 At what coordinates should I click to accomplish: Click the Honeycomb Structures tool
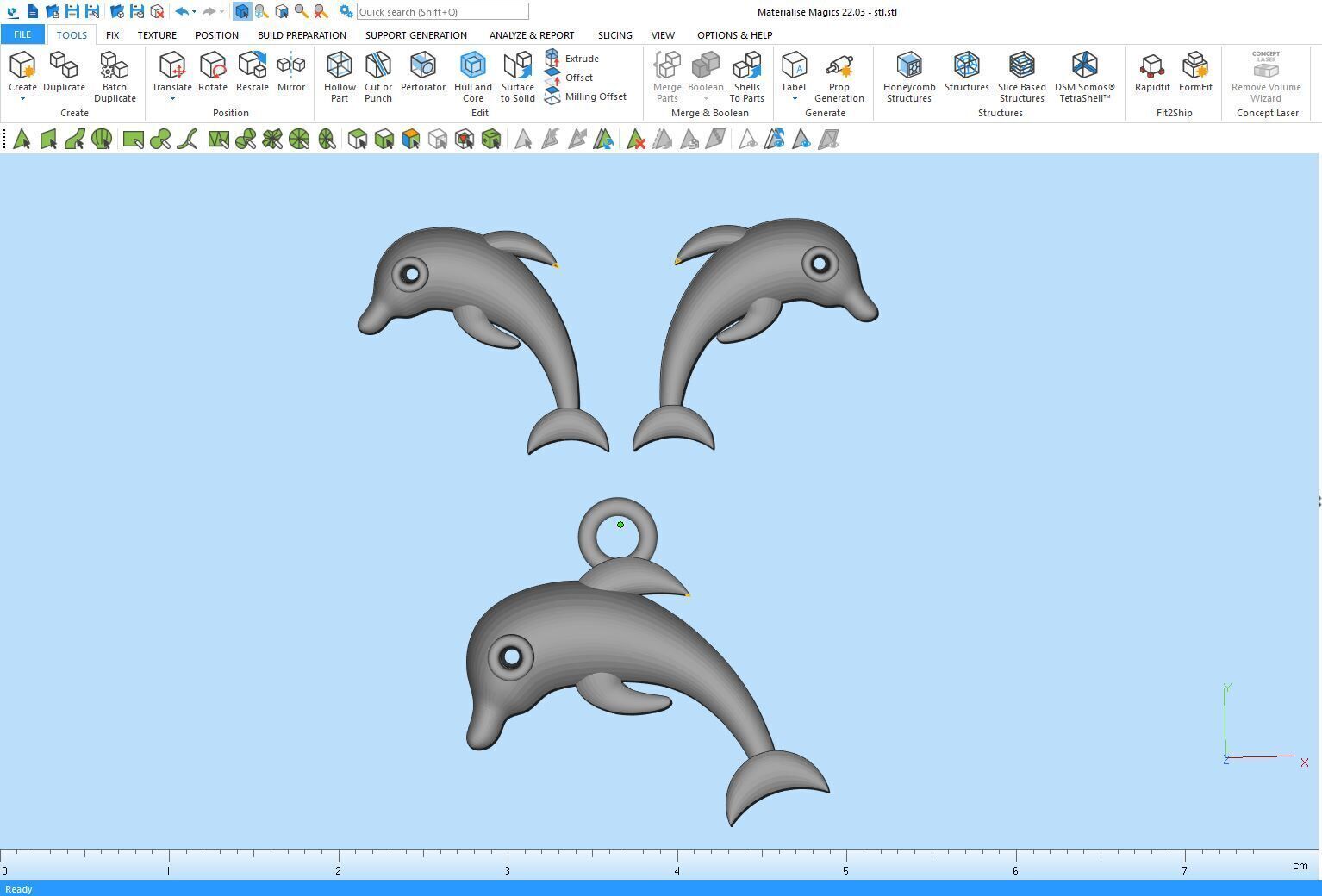point(909,77)
